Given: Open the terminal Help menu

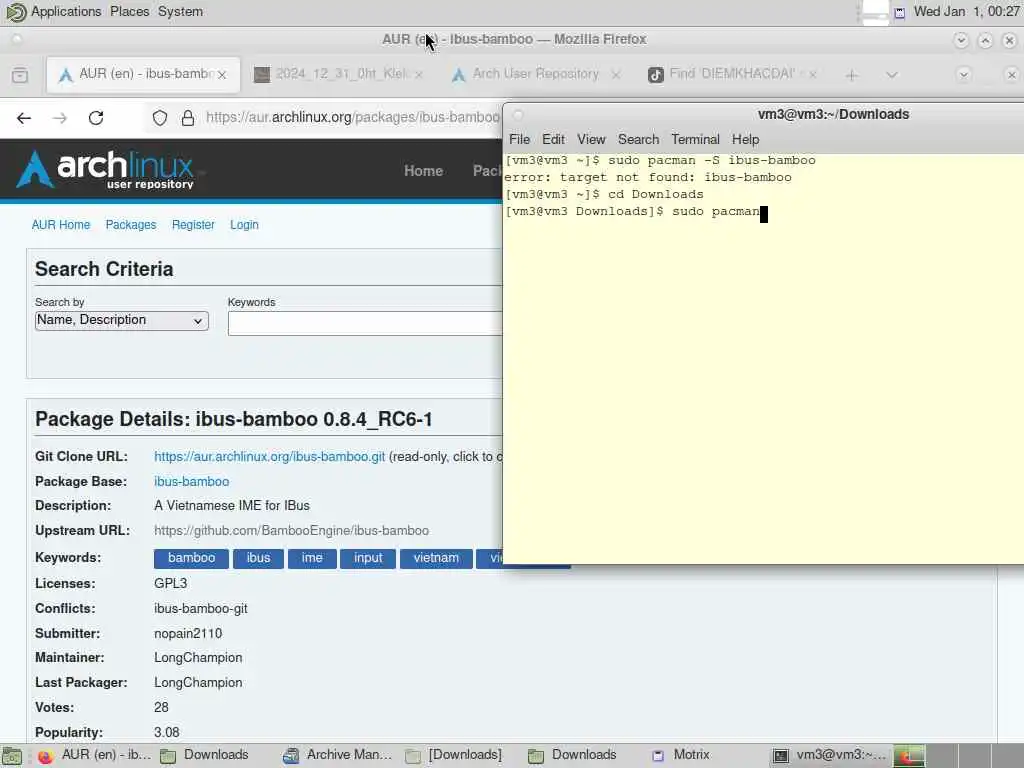Looking at the screenshot, I should 745,140.
